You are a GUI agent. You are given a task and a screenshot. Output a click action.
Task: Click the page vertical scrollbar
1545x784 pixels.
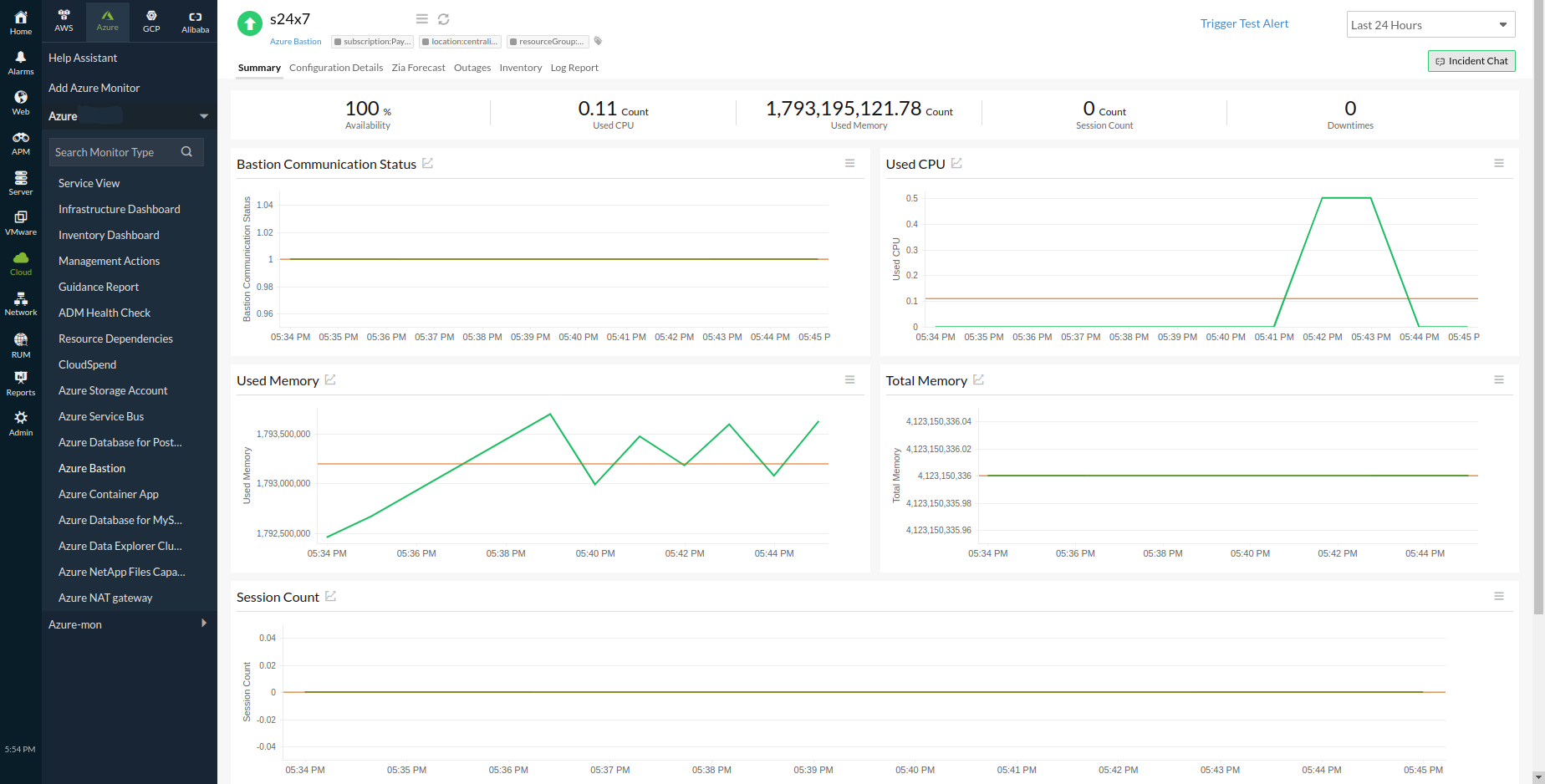tap(1538, 308)
